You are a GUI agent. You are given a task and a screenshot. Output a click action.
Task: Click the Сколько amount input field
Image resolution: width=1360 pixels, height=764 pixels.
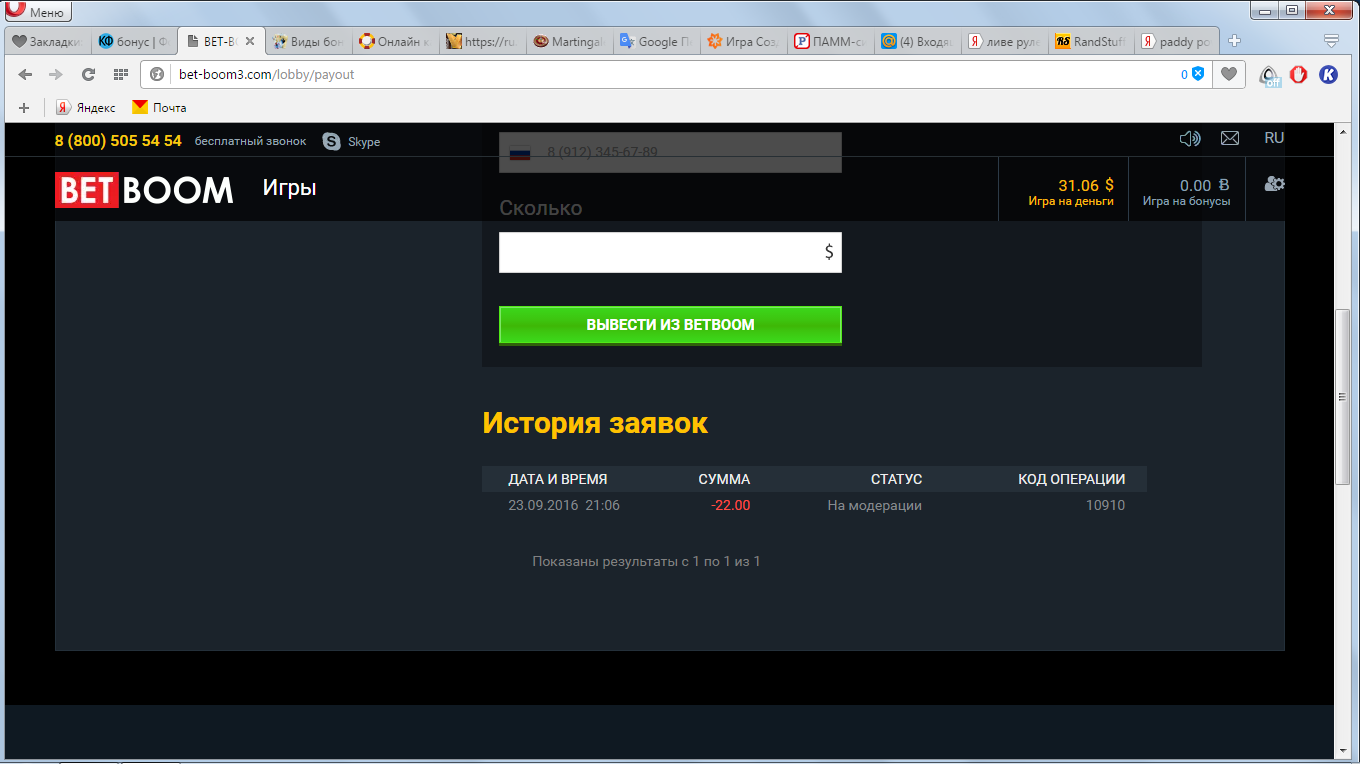[x=670, y=252]
